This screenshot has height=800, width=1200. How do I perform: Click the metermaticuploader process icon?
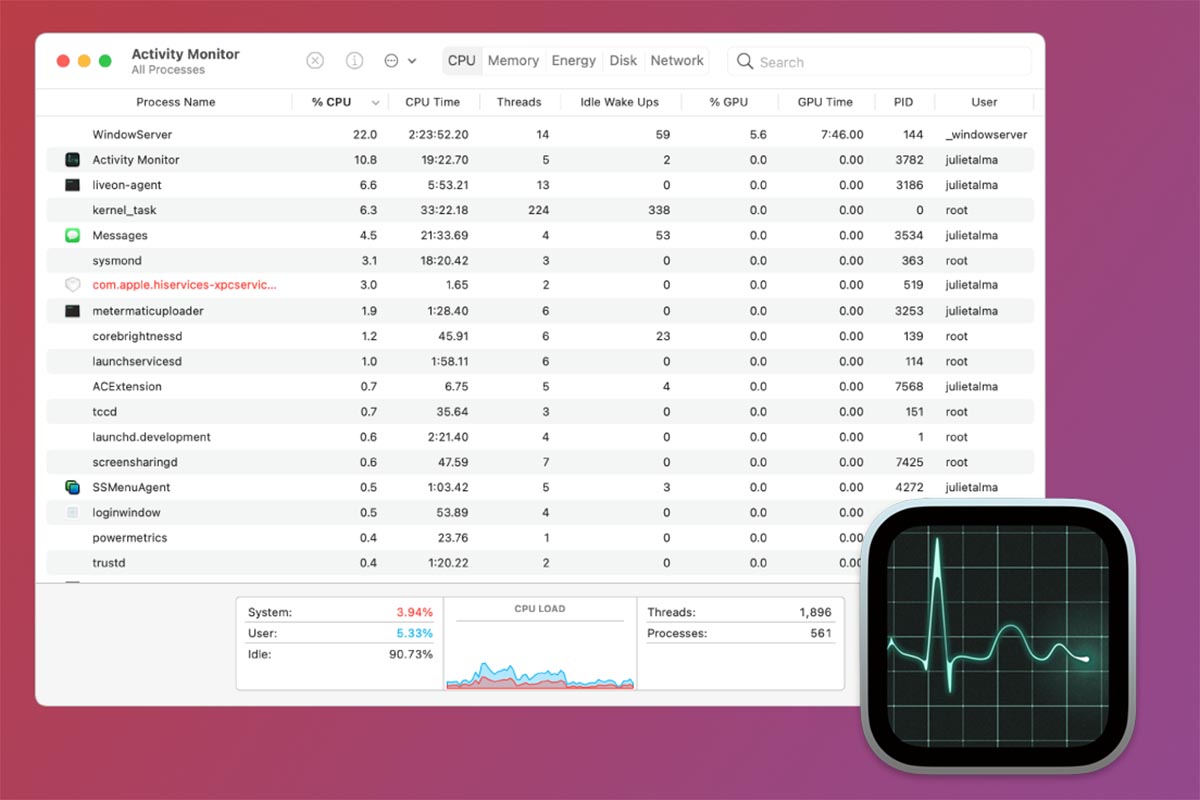click(x=72, y=311)
